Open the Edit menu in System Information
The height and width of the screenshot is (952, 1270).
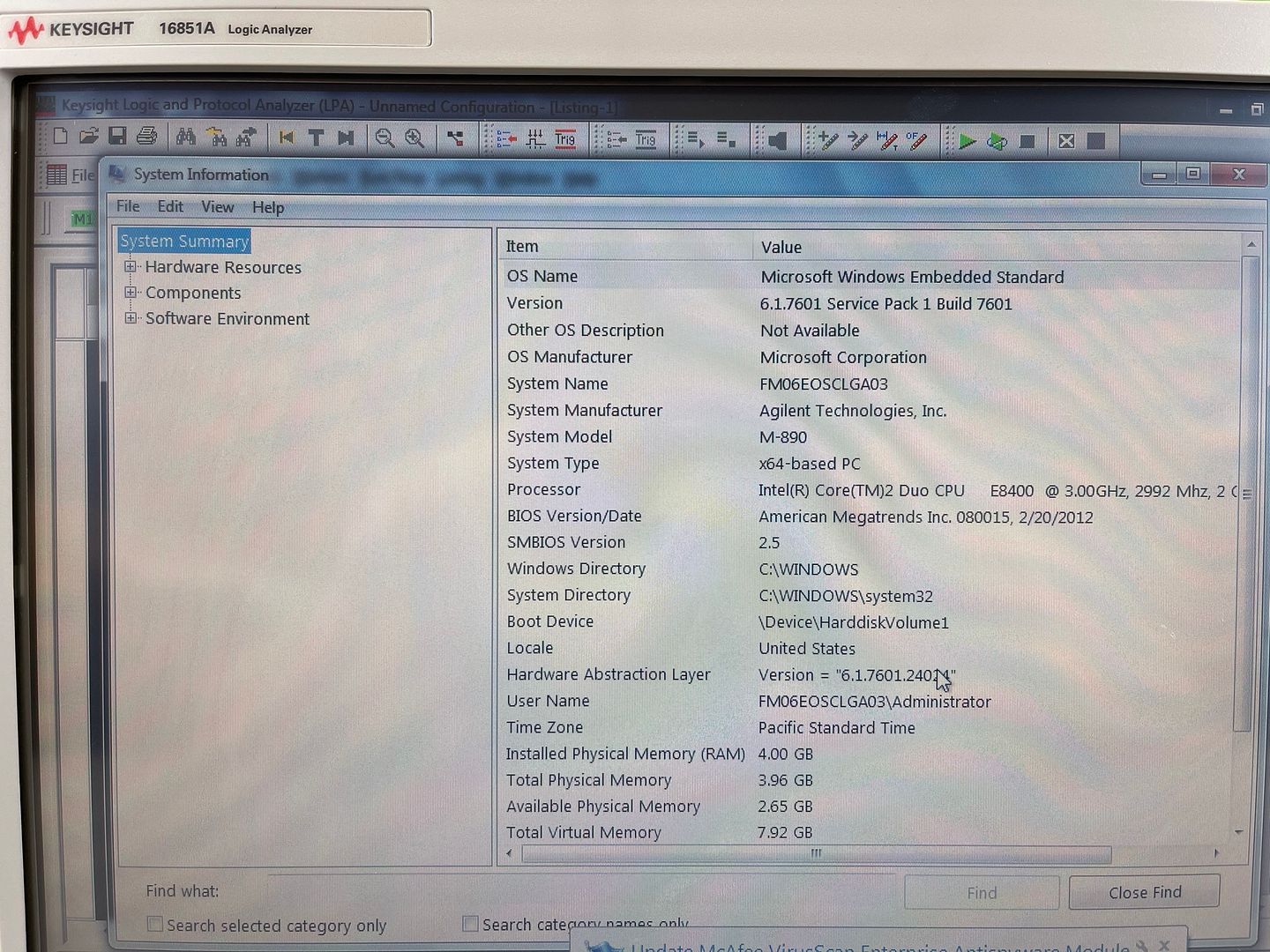click(170, 206)
